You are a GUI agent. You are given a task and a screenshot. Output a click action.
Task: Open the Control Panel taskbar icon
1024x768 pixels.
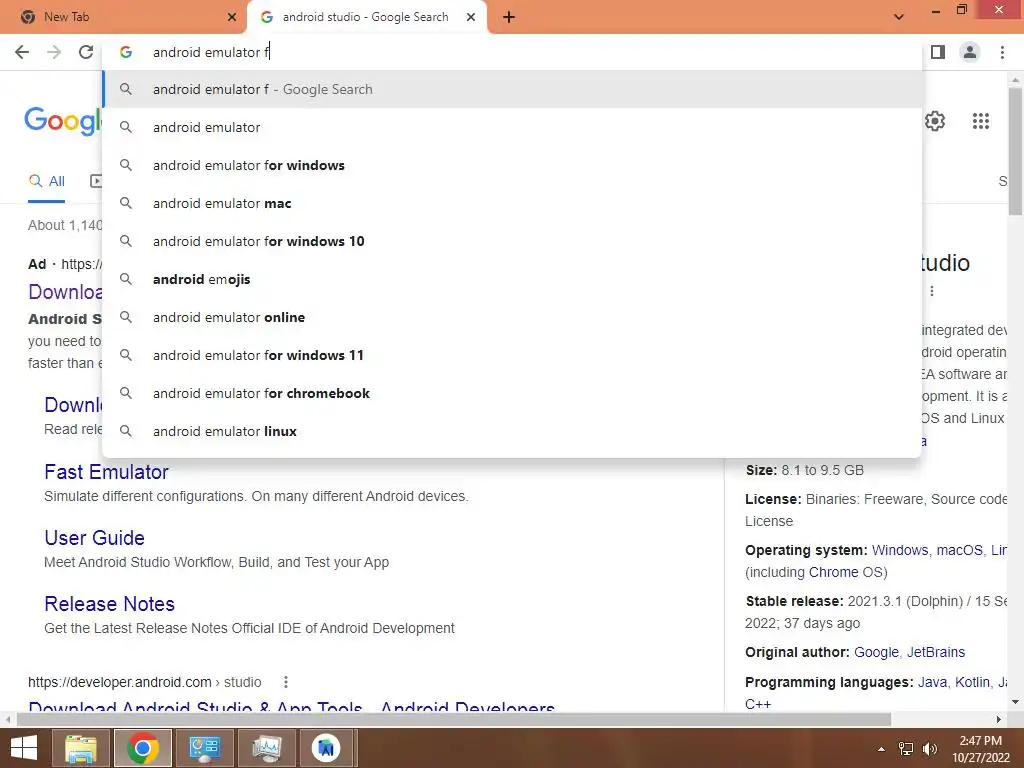pos(204,748)
